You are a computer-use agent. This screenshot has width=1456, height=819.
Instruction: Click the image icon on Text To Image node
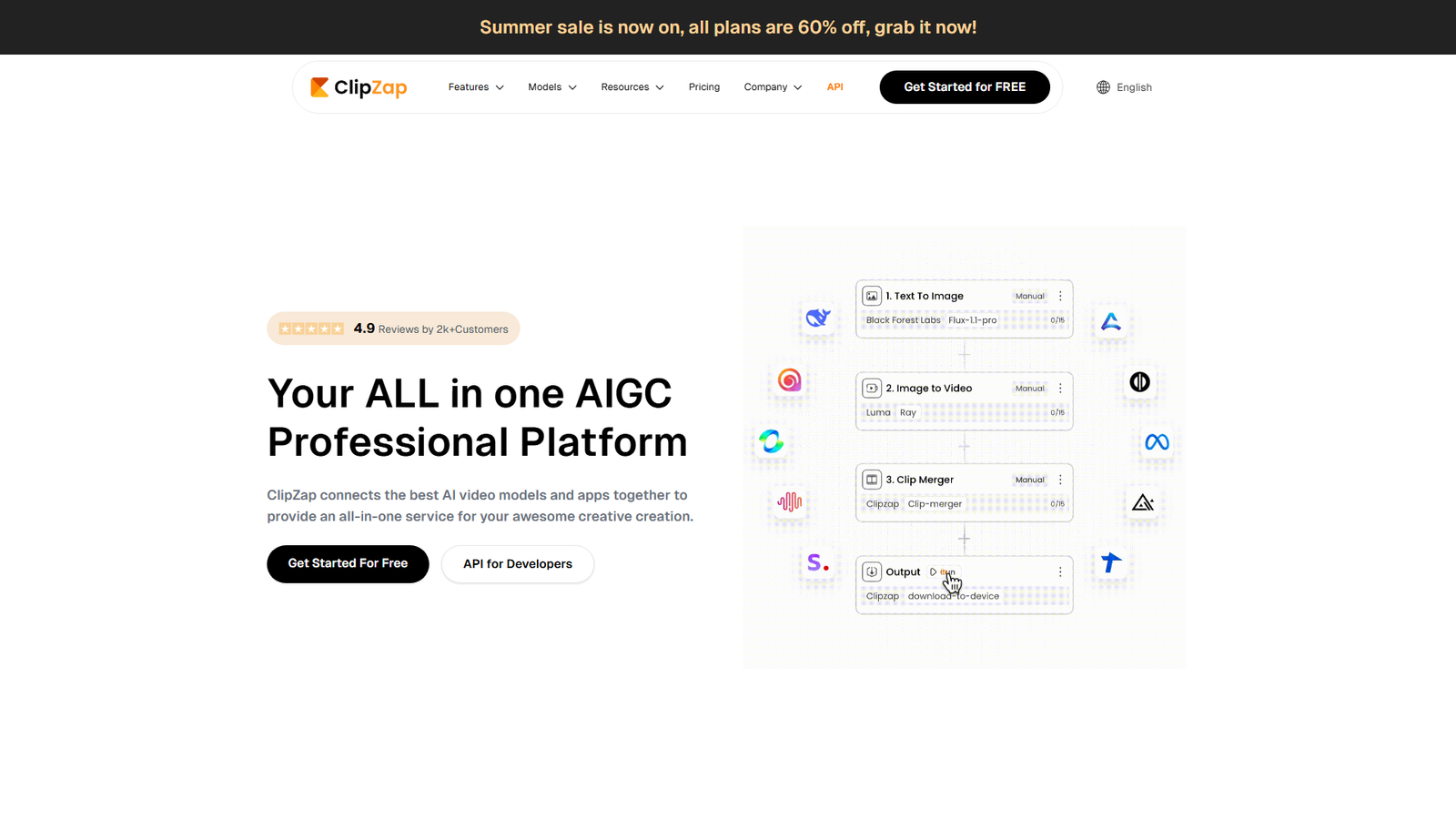tap(873, 295)
